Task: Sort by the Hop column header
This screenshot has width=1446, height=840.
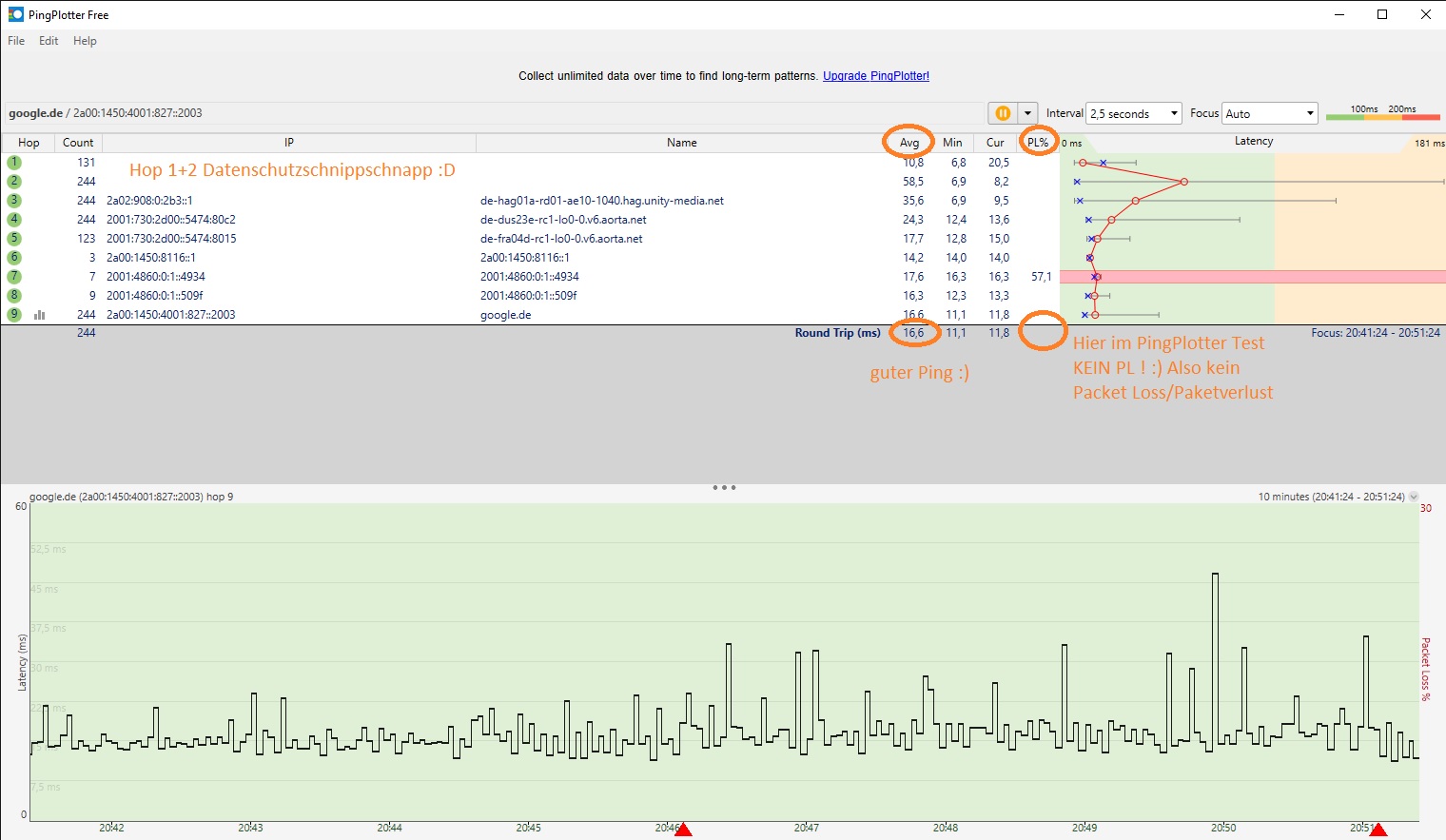Action: (29, 143)
